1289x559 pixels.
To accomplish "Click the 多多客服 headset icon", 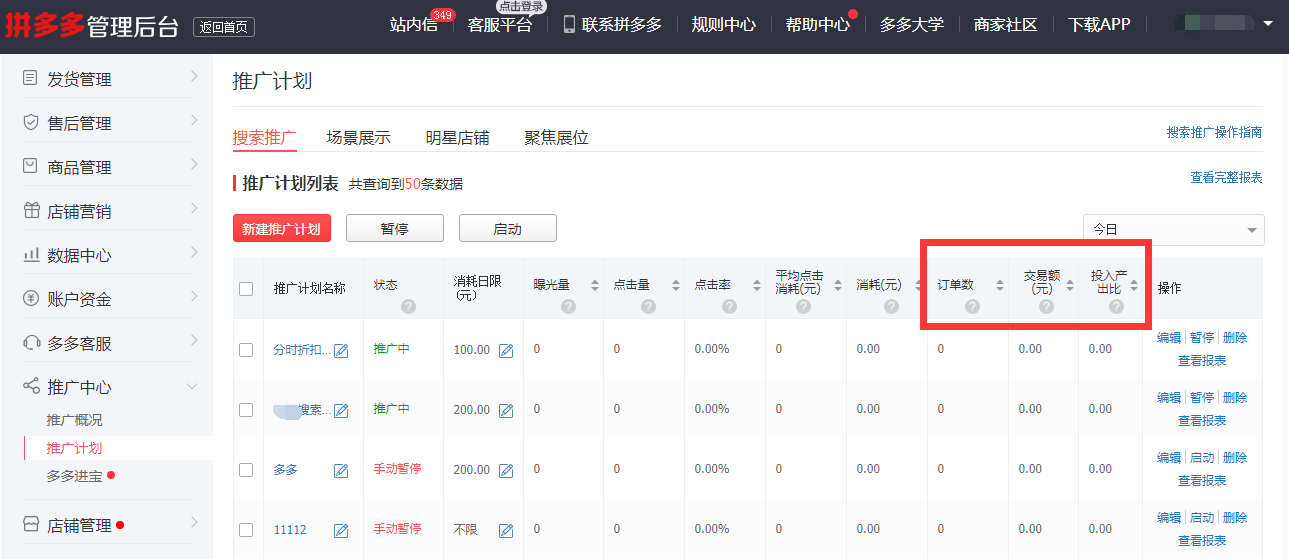I will (x=30, y=342).
